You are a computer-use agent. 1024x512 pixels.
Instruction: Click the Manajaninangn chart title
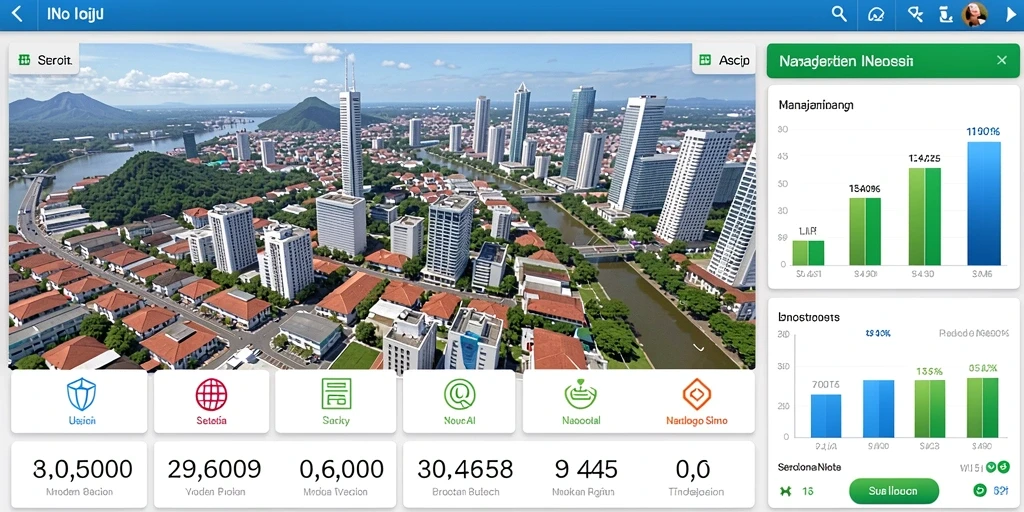816,104
